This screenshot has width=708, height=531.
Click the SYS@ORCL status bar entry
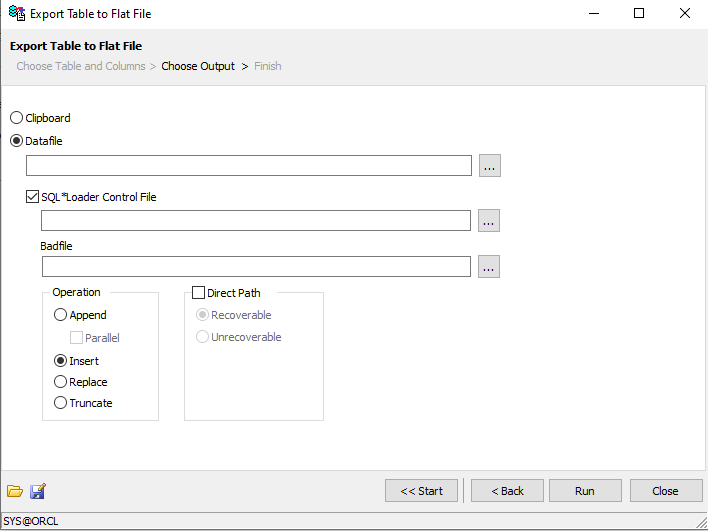pos(31,521)
